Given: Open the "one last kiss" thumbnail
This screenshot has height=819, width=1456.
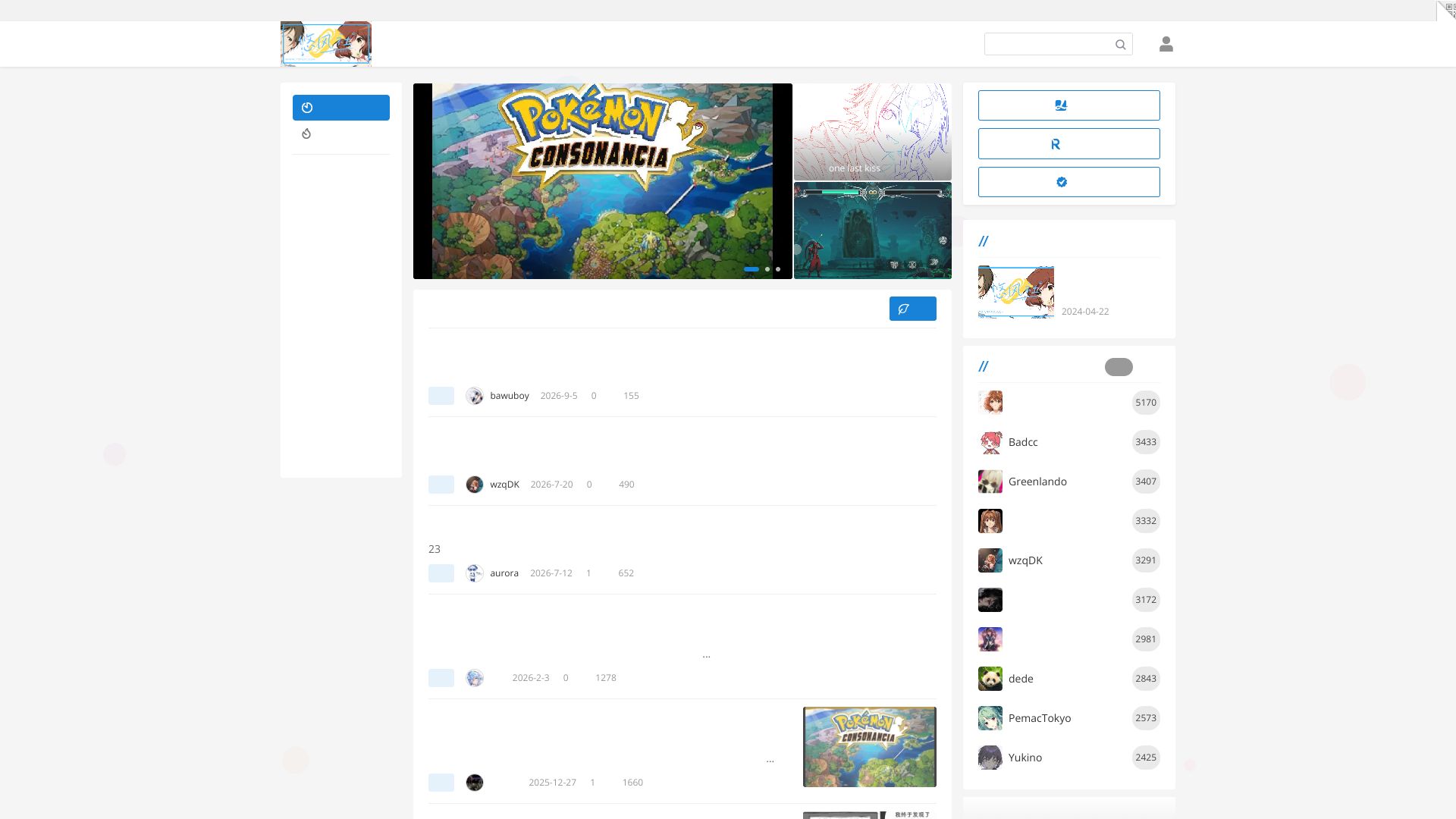Looking at the screenshot, I should [x=873, y=132].
